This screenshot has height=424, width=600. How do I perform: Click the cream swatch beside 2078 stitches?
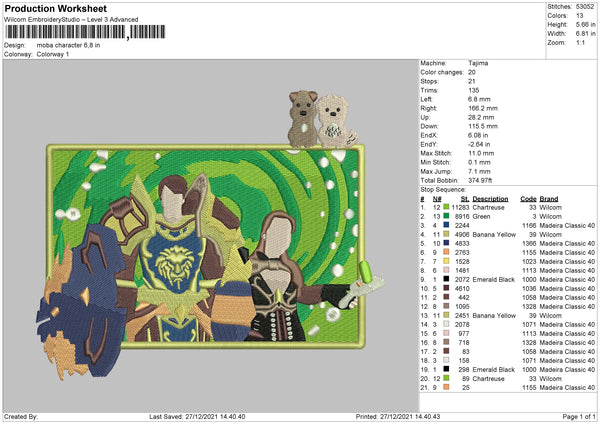point(446,324)
